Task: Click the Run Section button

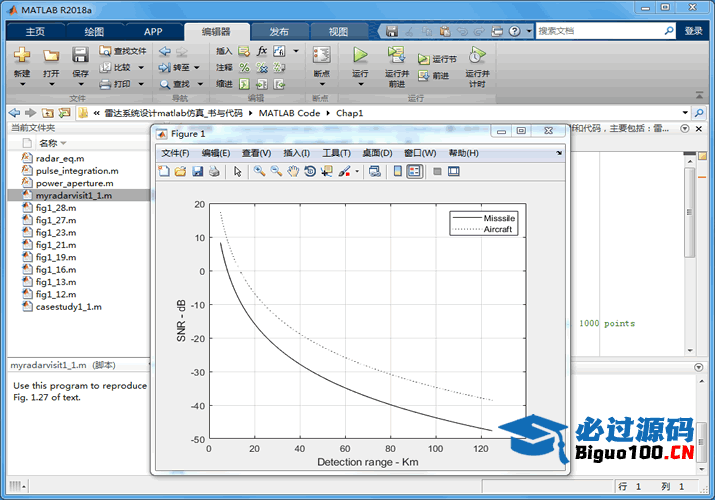Action: [437, 59]
